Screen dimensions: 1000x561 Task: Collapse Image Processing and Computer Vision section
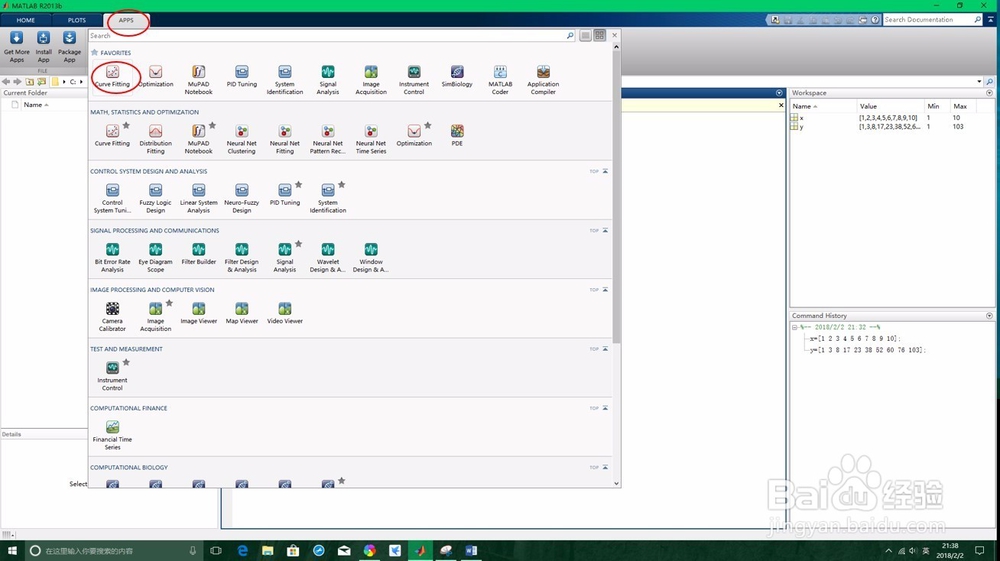[x=605, y=289]
